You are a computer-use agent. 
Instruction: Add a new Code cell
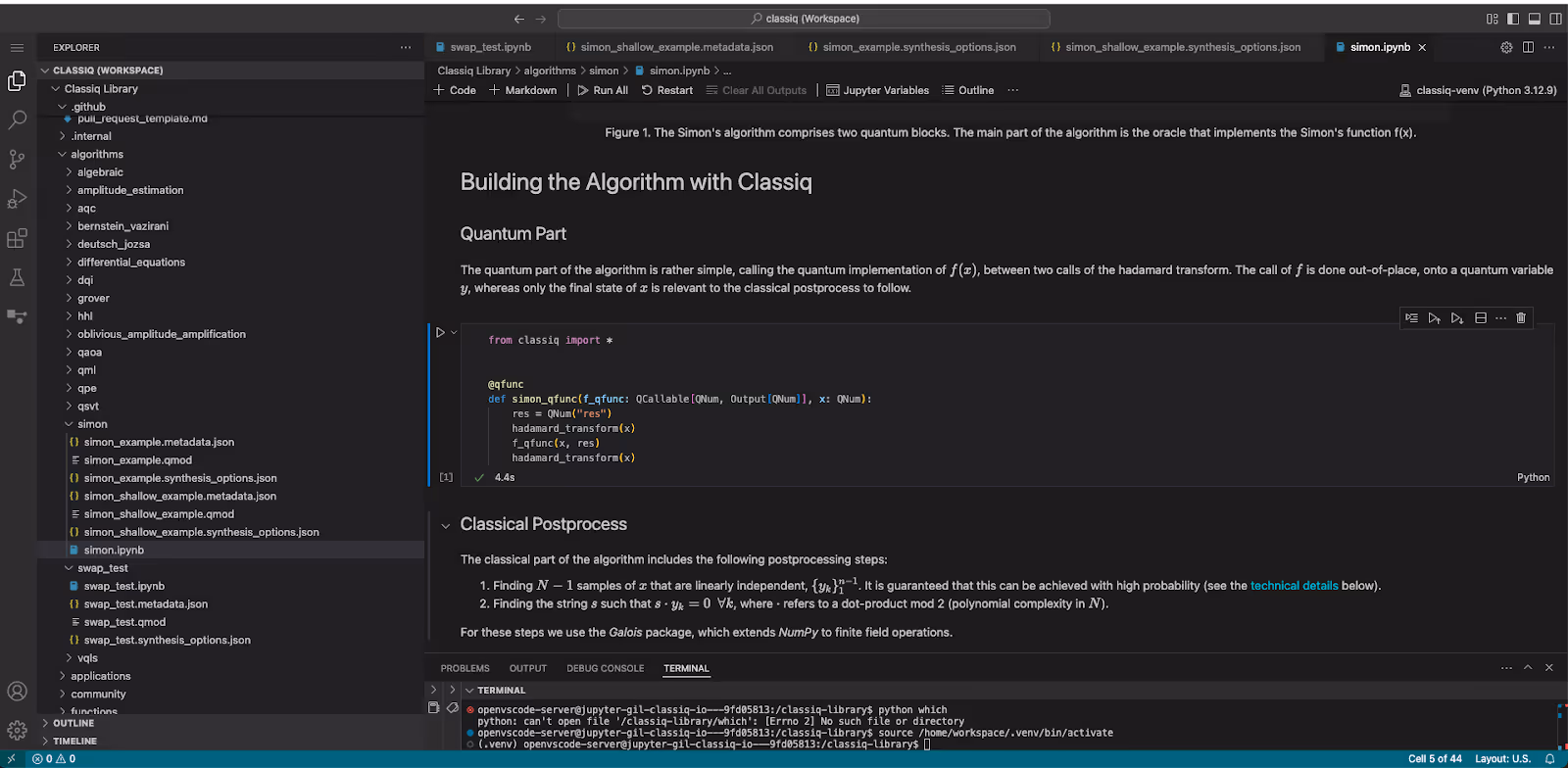point(455,90)
